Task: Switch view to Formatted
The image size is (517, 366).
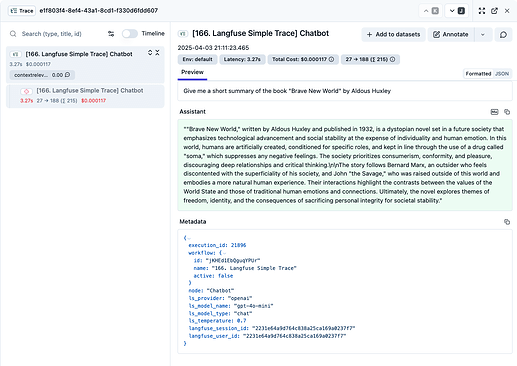Action: pos(478,74)
